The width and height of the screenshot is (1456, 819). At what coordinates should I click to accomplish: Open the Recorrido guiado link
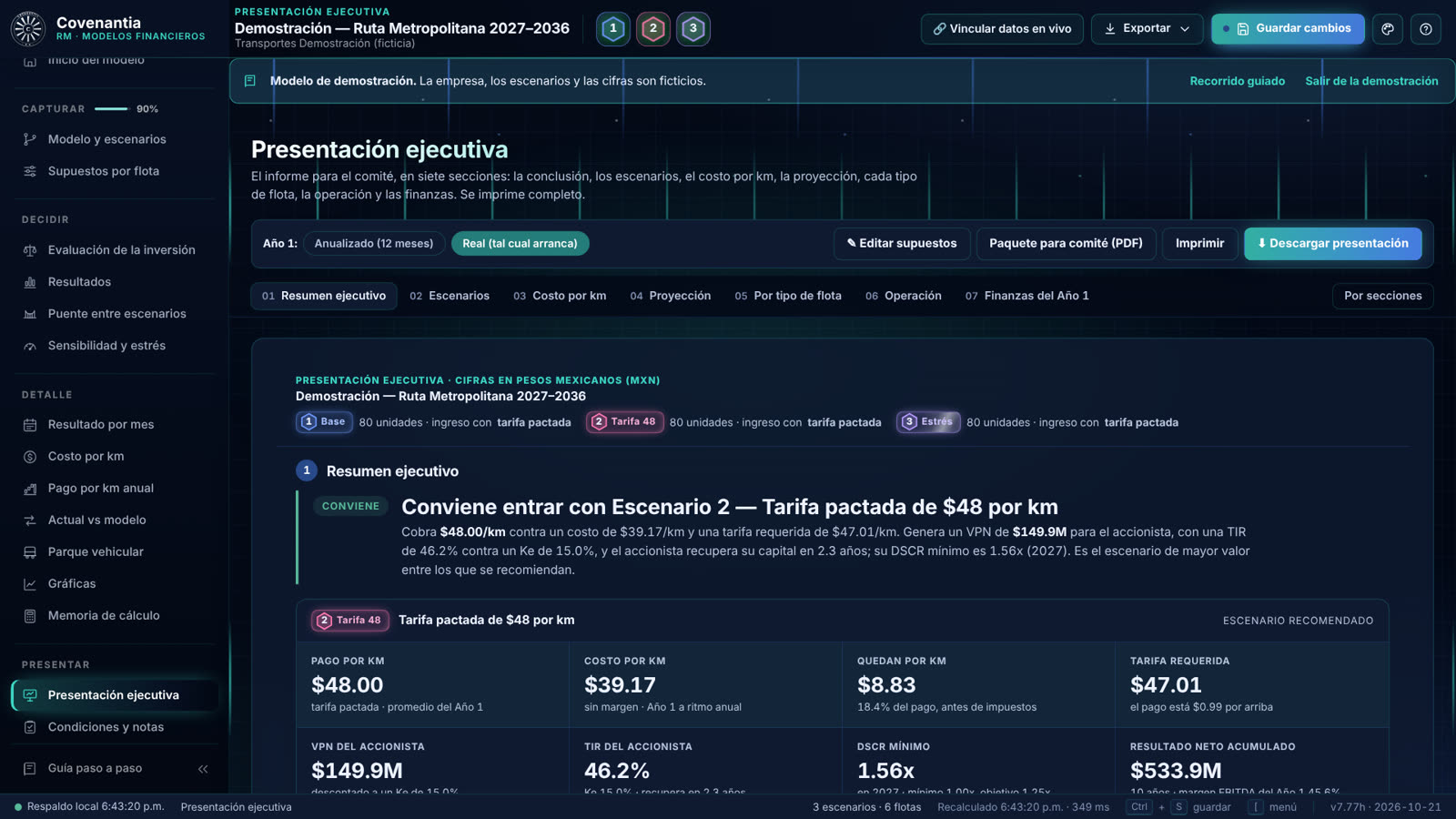click(1238, 81)
